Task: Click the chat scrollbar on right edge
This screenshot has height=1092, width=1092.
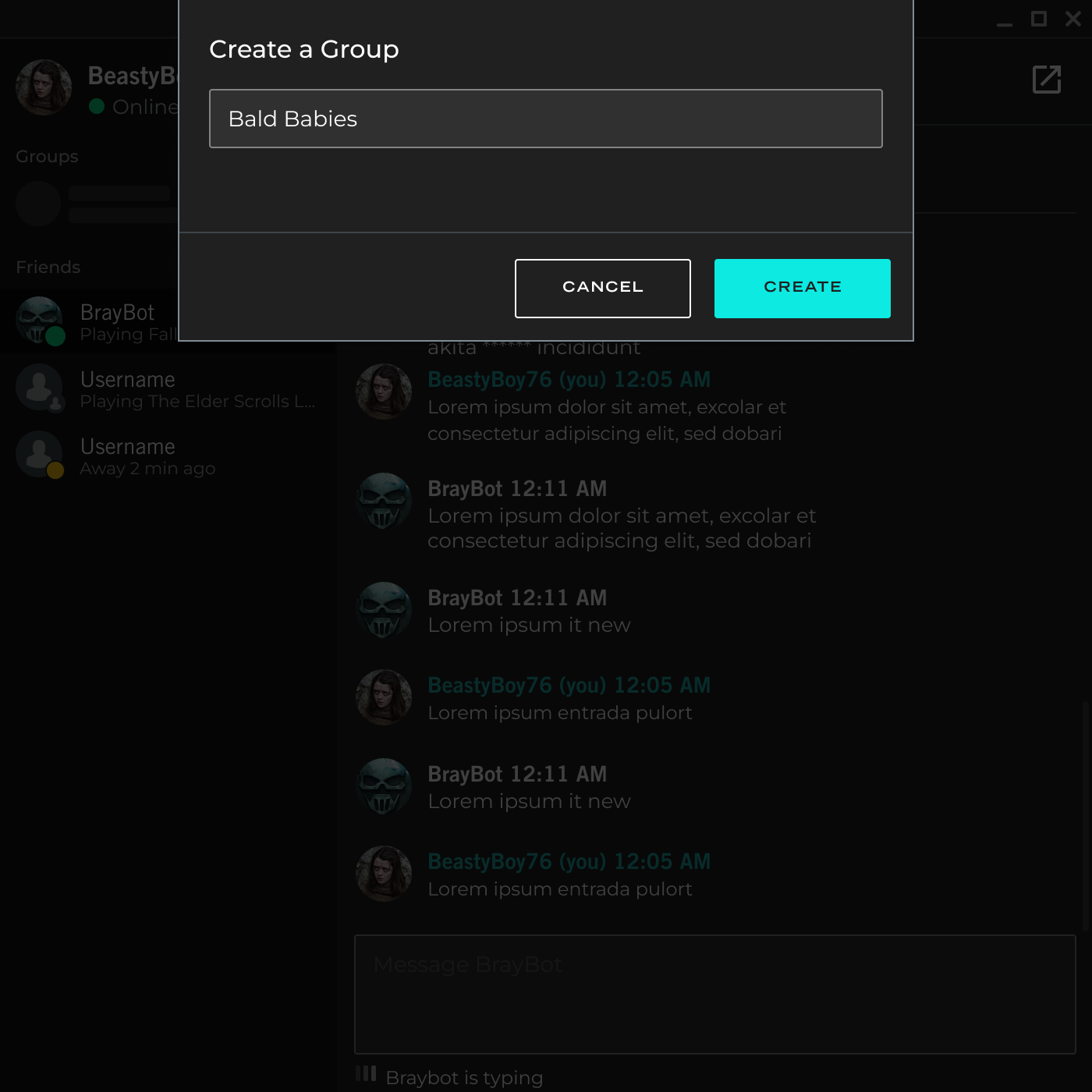Action: [1084, 815]
